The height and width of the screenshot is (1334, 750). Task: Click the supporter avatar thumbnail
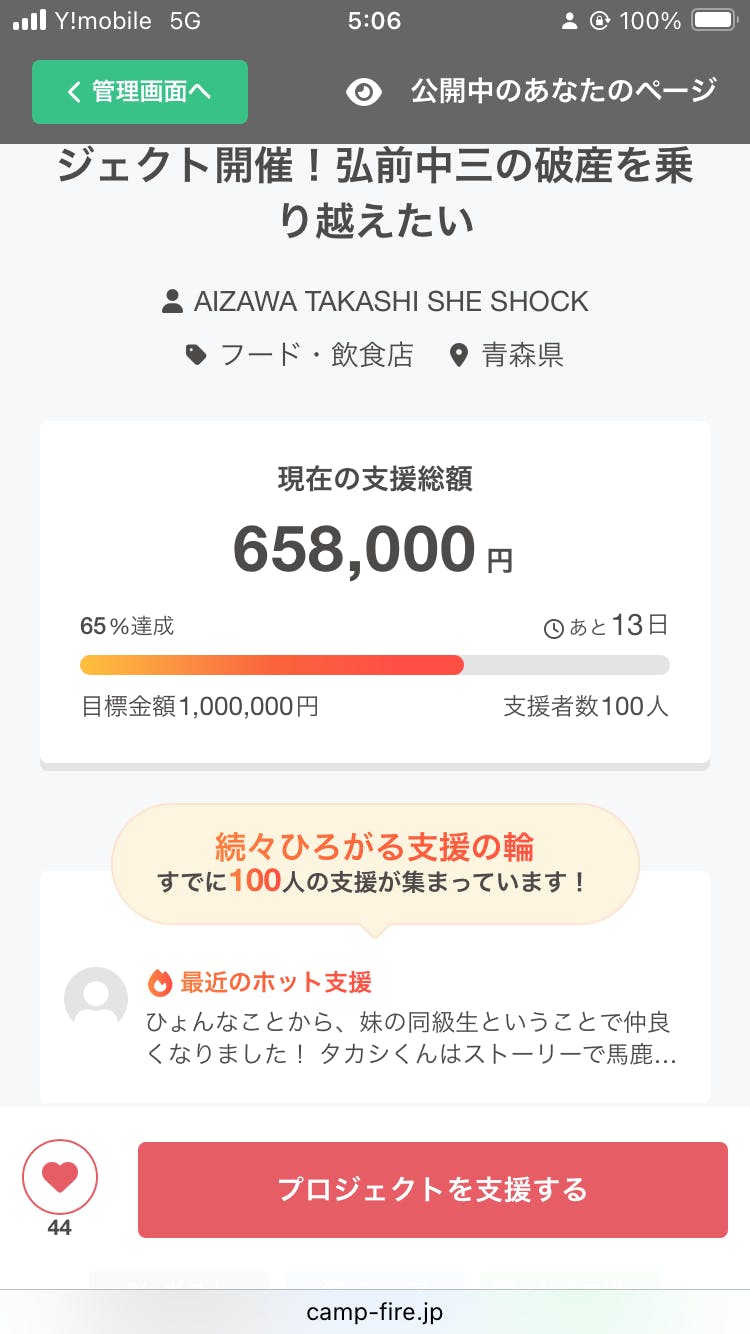click(x=96, y=998)
